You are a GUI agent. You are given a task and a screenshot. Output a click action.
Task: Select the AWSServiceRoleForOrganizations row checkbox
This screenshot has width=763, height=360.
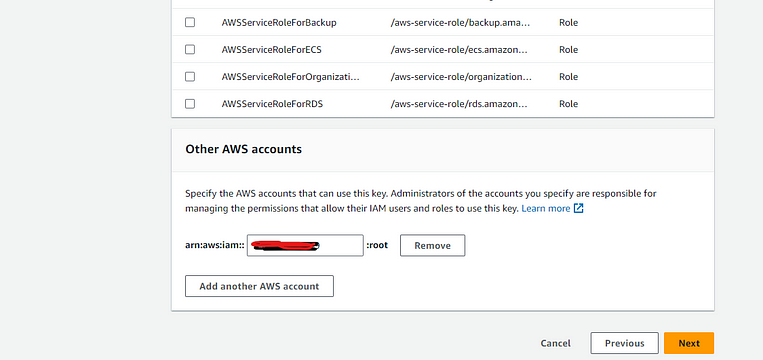(190, 77)
